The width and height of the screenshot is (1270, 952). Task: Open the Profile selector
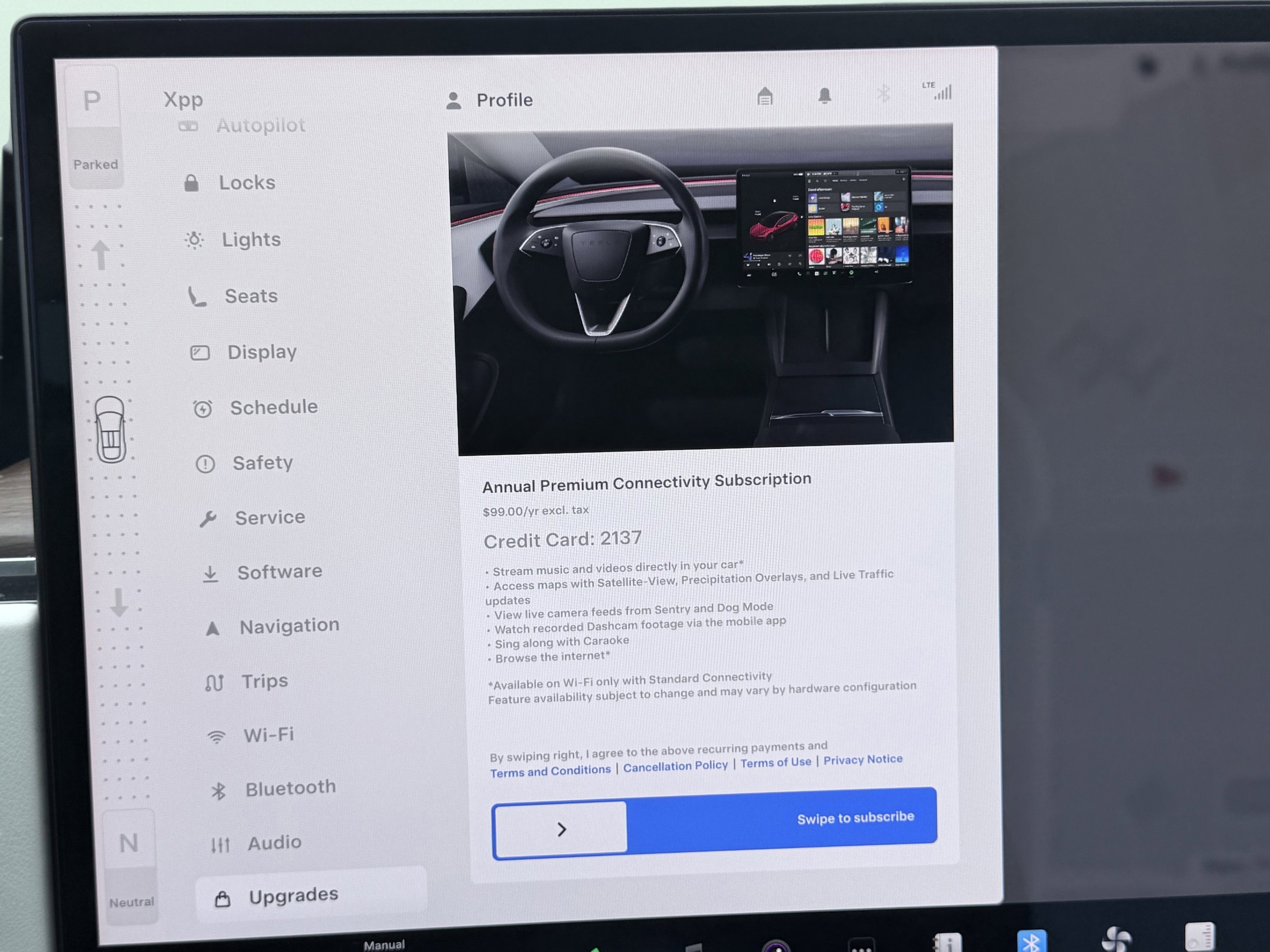coord(489,101)
